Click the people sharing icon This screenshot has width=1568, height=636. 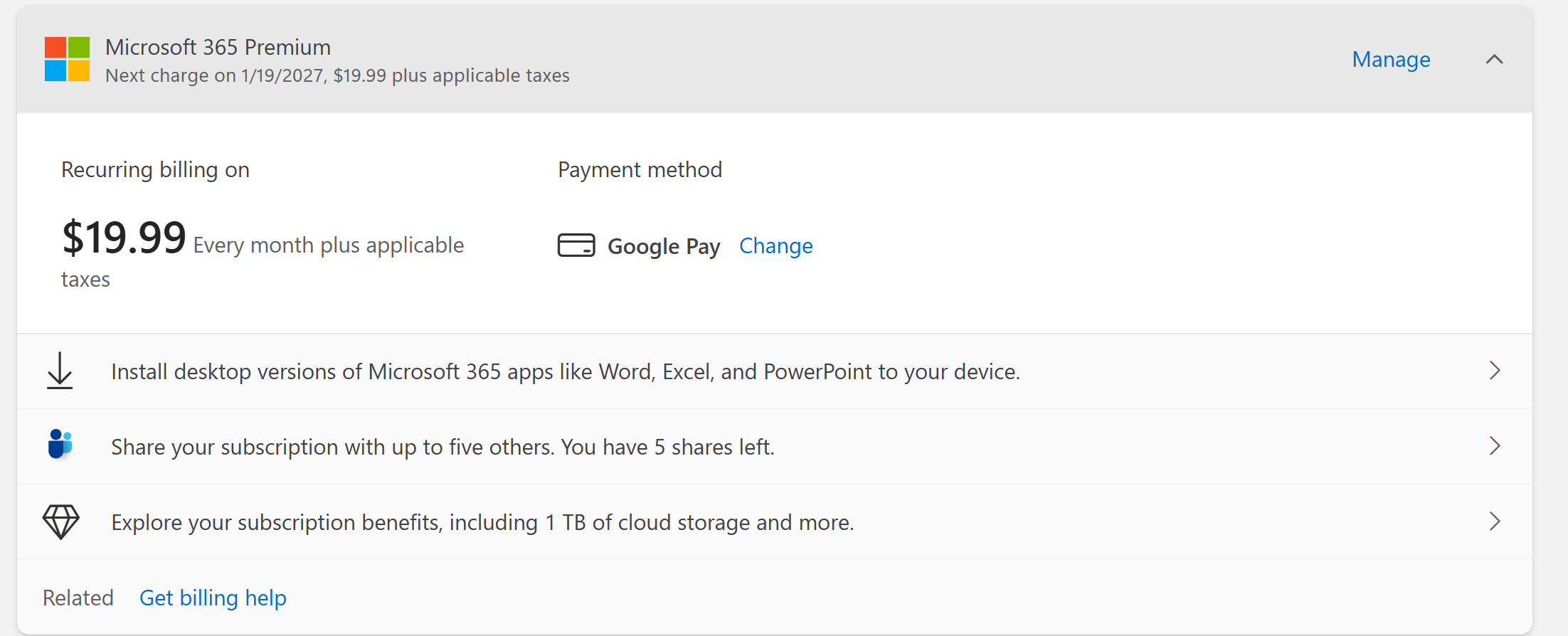point(60,445)
